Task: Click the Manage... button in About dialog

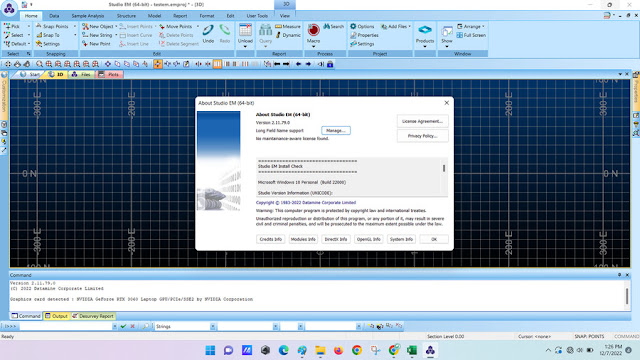Action: coord(336,131)
